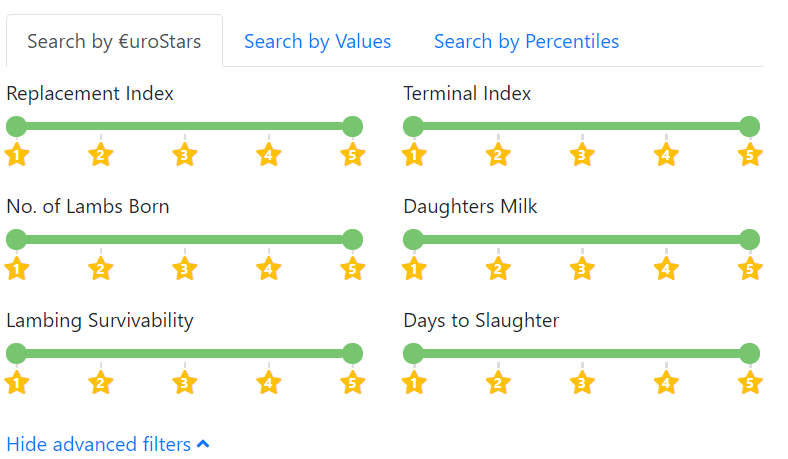Open the Search by Percentiles tab
Image resolution: width=788 pixels, height=459 pixels.
tap(526, 41)
